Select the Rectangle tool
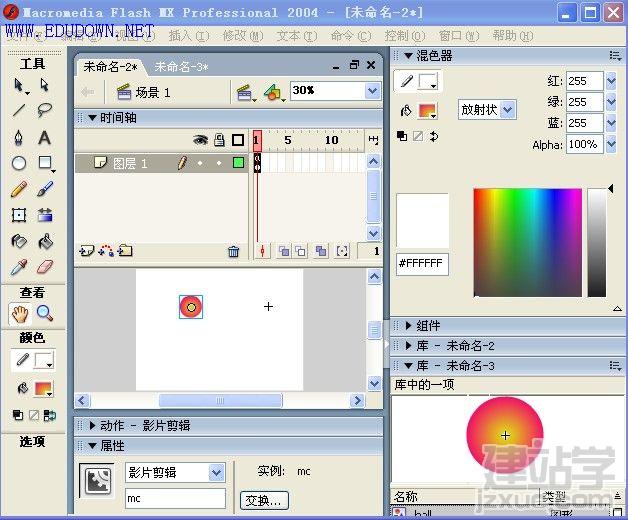628x520 pixels. [x=45, y=163]
